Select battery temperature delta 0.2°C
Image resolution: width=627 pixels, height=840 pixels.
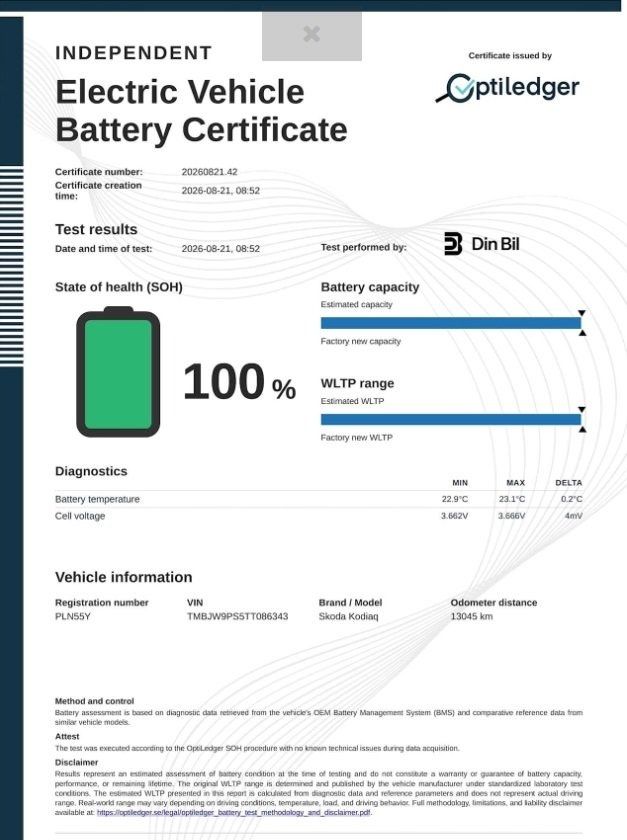tap(571, 499)
